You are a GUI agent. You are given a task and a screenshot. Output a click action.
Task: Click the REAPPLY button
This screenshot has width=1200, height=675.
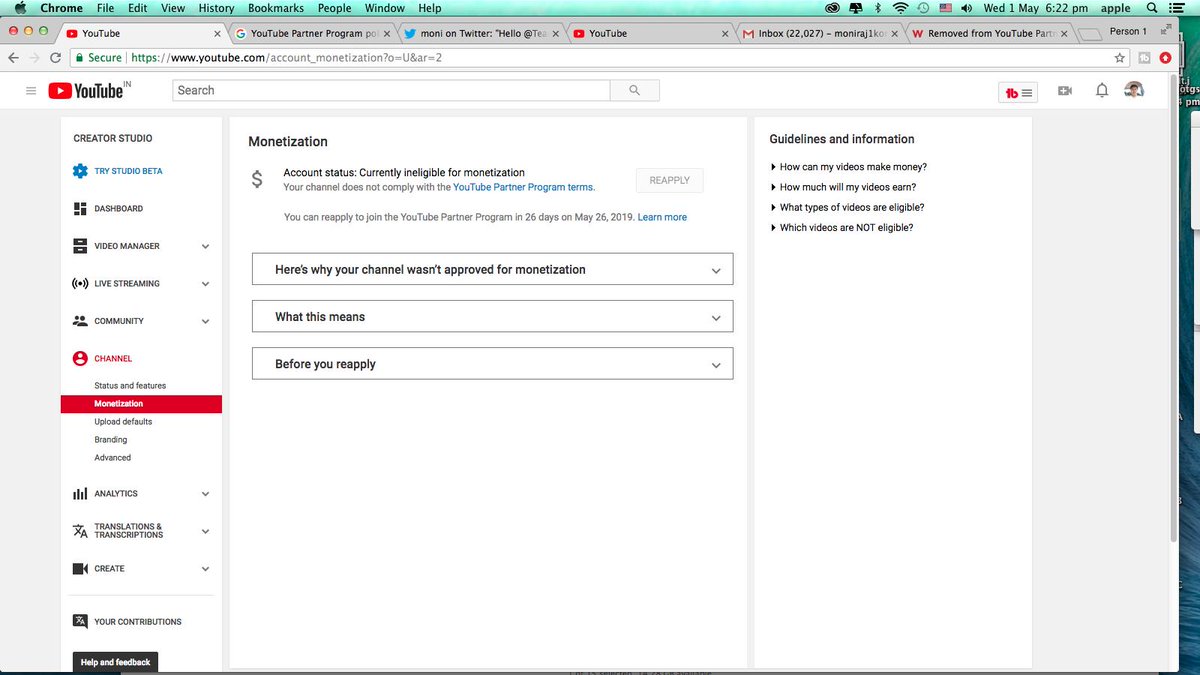pyautogui.click(x=670, y=181)
